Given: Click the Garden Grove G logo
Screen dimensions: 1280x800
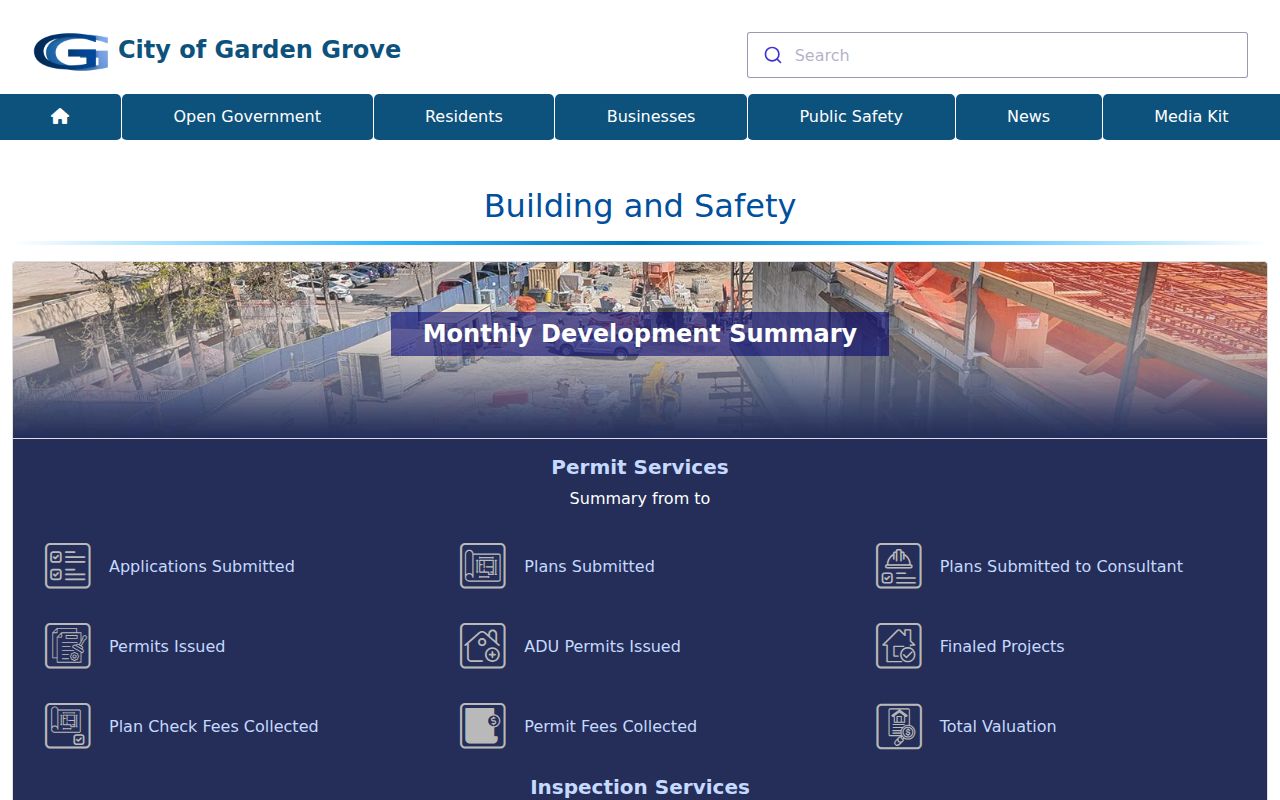Looking at the screenshot, I should pyautogui.click(x=71, y=51).
